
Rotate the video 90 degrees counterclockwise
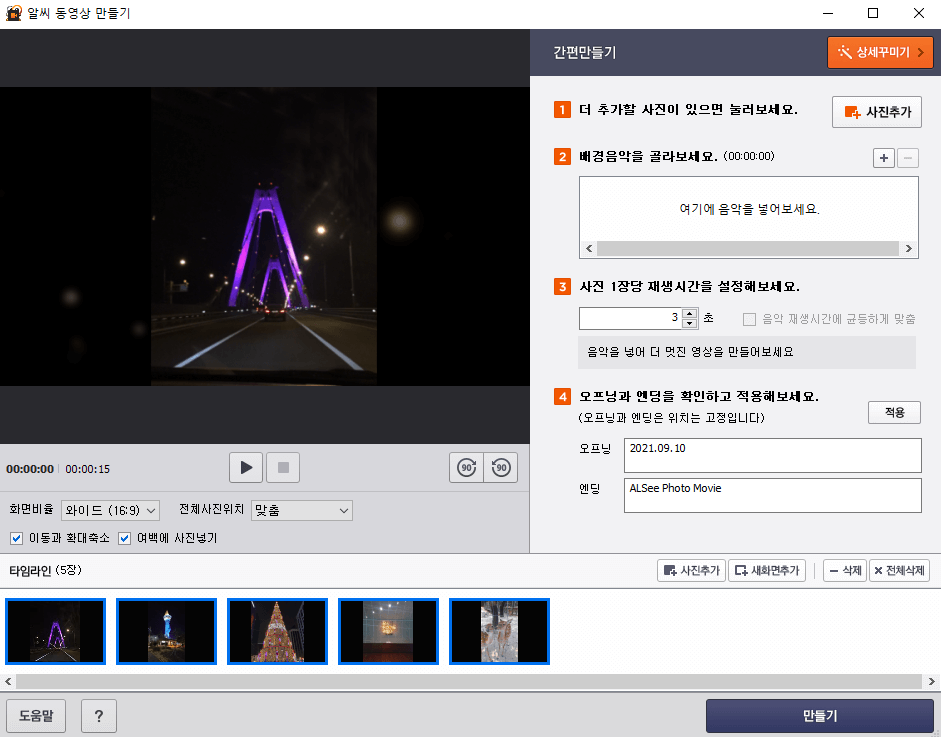point(499,467)
